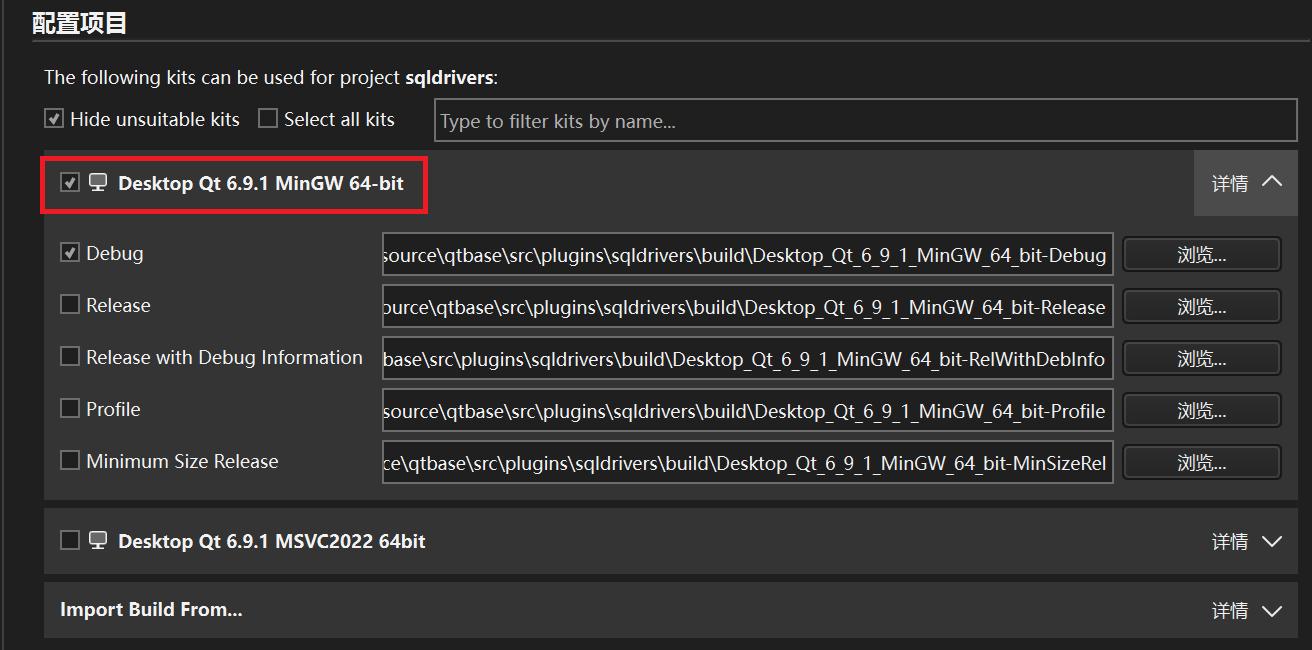
Task: Click the Release build path field
Action: coord(748,307)
